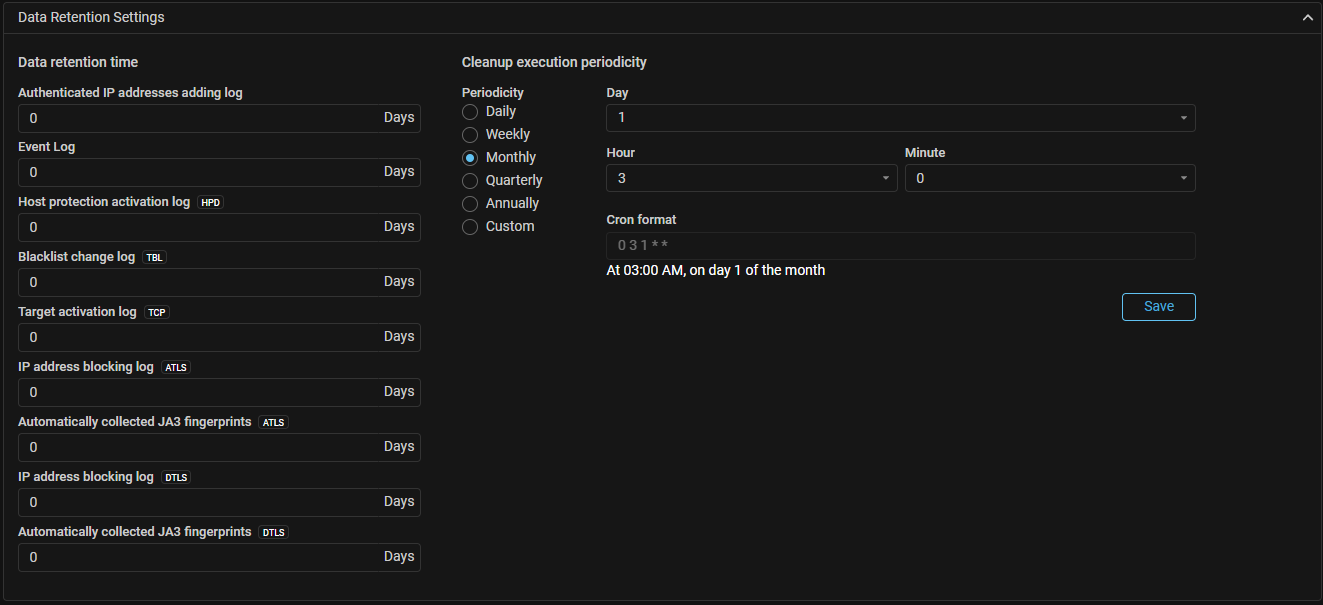Focus Target activation log input field

[x=200, y=338]
